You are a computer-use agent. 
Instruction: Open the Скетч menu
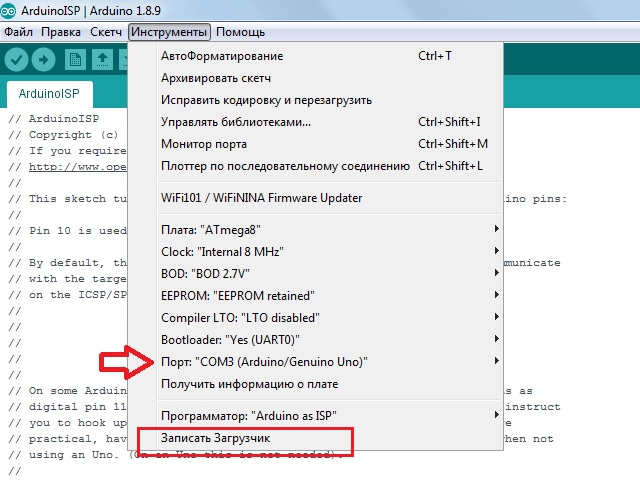106,32
